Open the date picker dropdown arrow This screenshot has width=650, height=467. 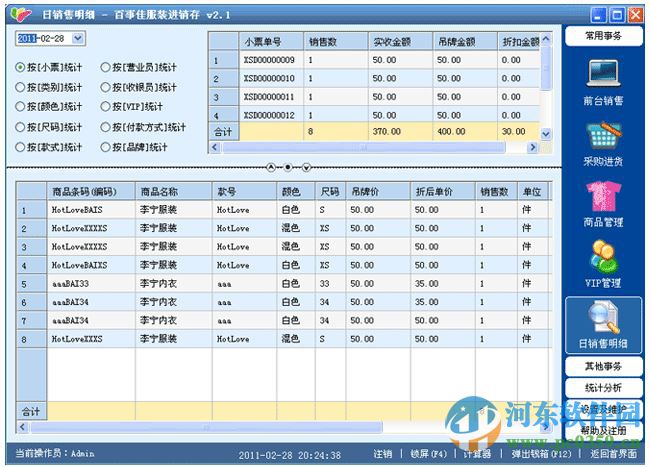click(x=78, y=39)
